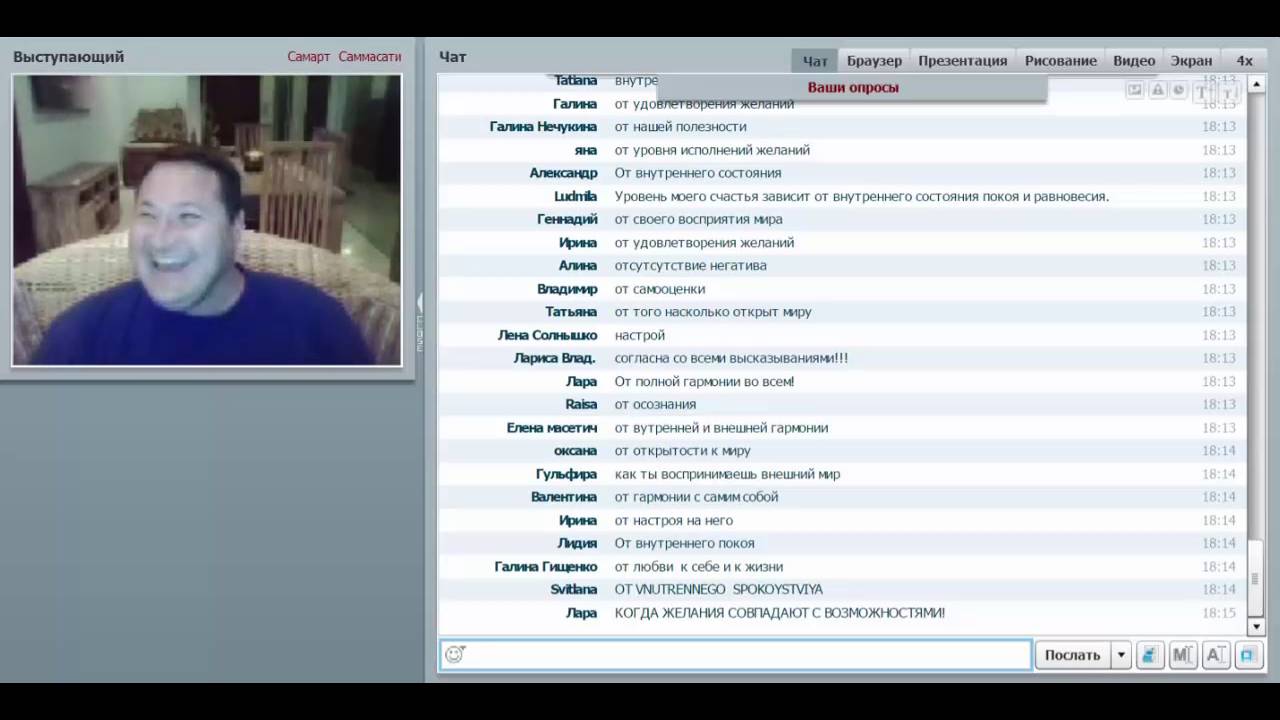1280x720 pixels.
Task: Click the larger T text-size icon
Action: (1202, 91)
